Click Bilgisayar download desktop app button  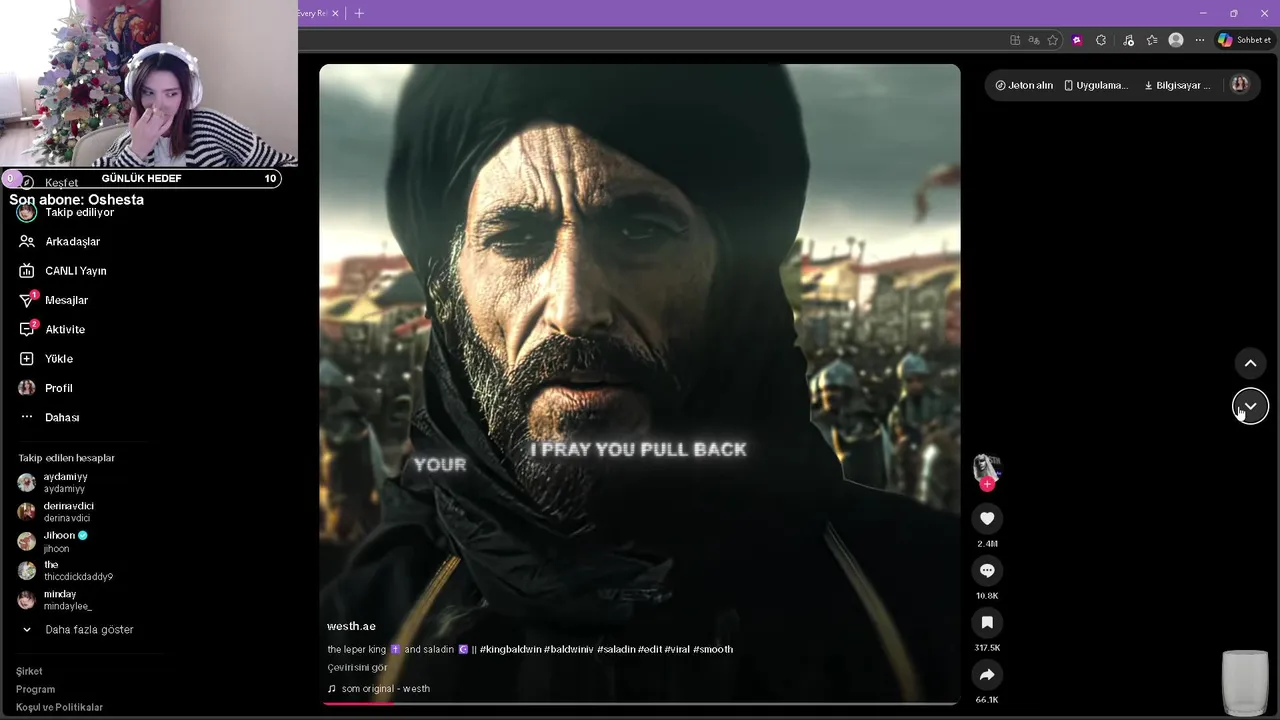(x=1177, y=85)
